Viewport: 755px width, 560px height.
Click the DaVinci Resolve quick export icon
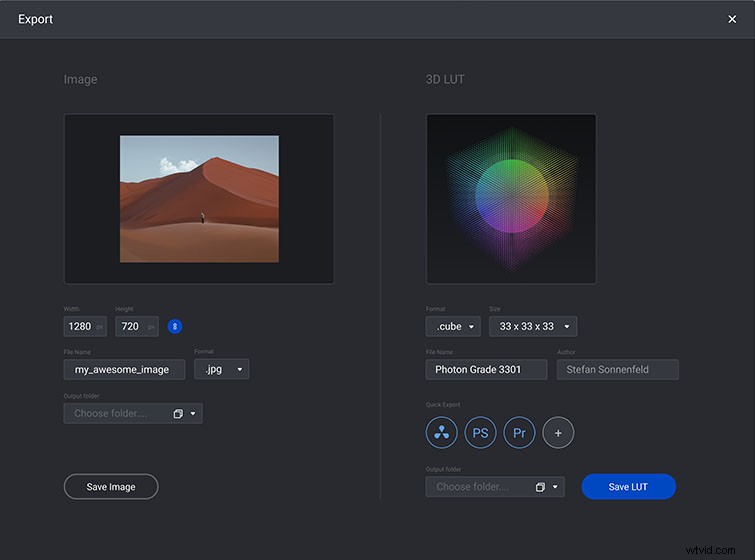click(442, 432)
